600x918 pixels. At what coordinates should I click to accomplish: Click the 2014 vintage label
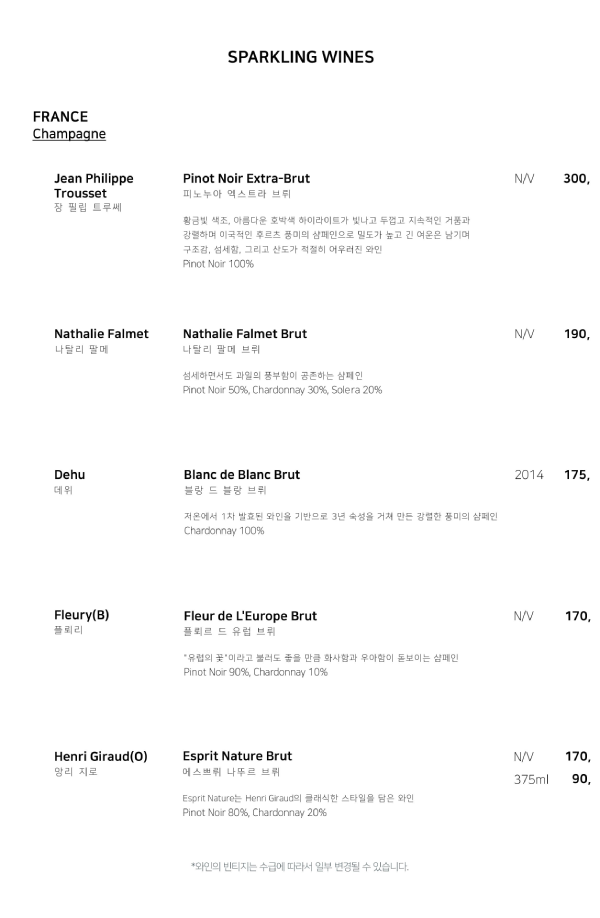click(529, 474)
